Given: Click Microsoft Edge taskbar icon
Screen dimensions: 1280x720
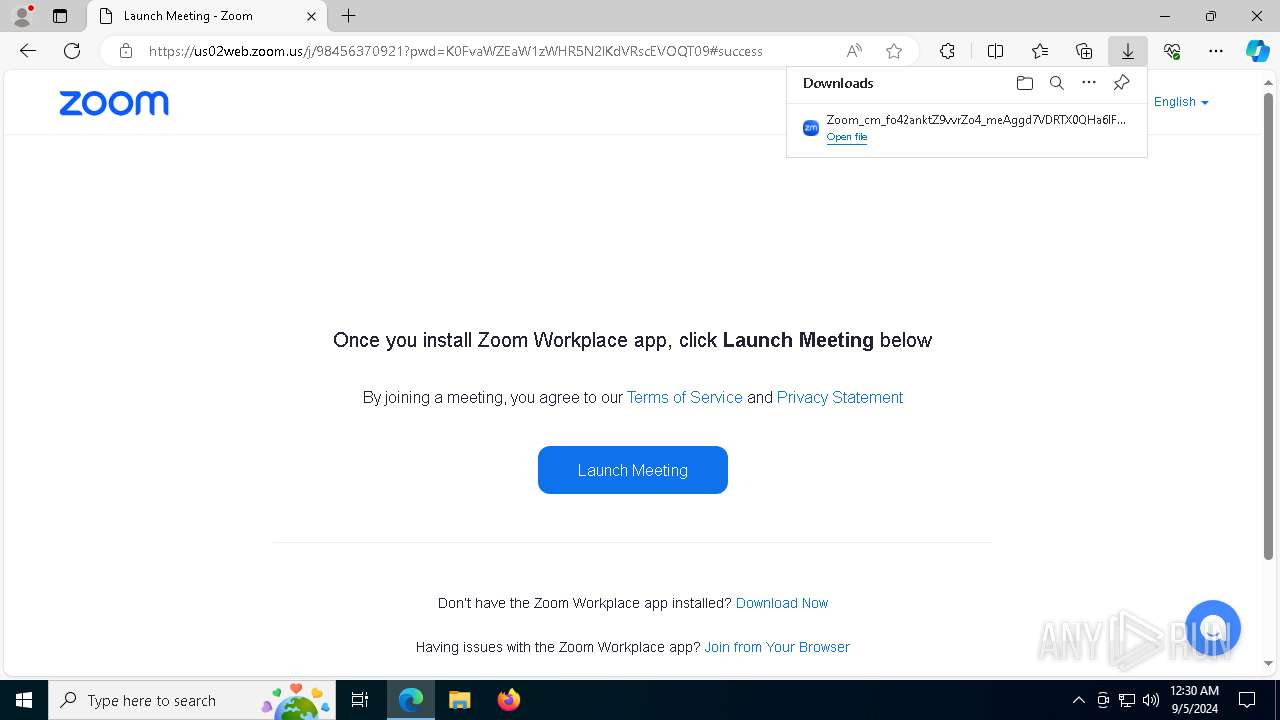Looking at the screenshot, I should coord(411,700).
